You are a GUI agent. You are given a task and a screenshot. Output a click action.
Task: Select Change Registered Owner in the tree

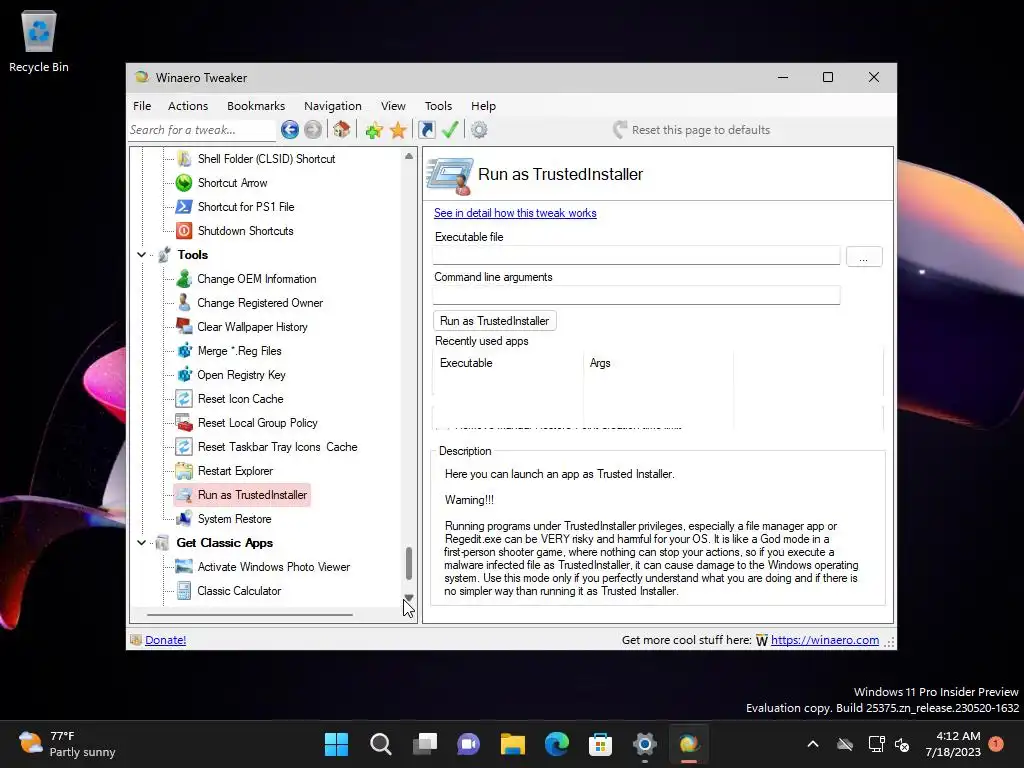260,303
